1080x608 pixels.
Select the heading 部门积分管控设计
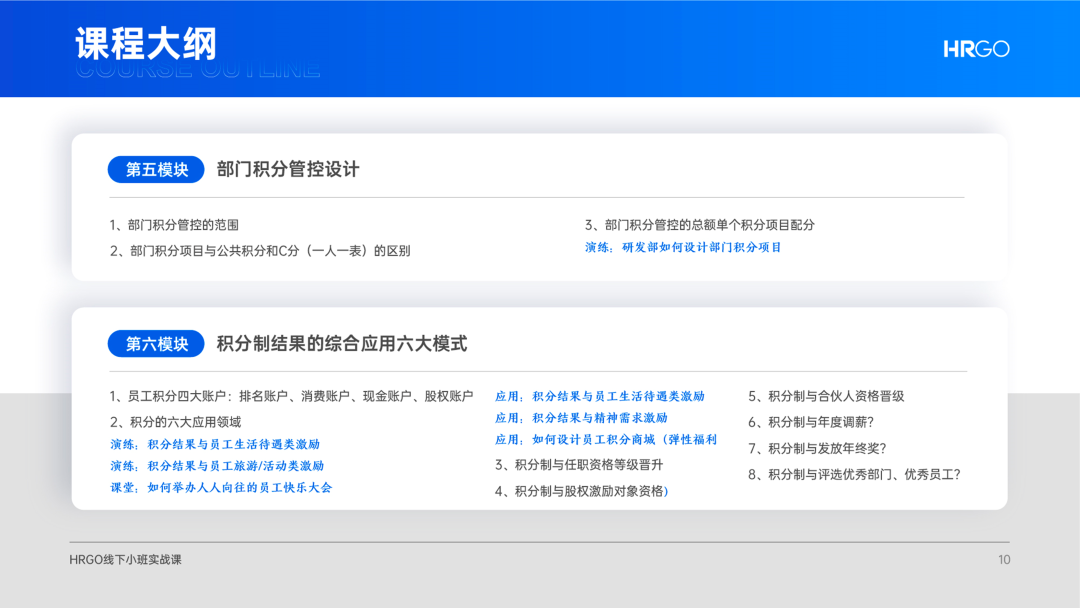click(x=288, y=170)
